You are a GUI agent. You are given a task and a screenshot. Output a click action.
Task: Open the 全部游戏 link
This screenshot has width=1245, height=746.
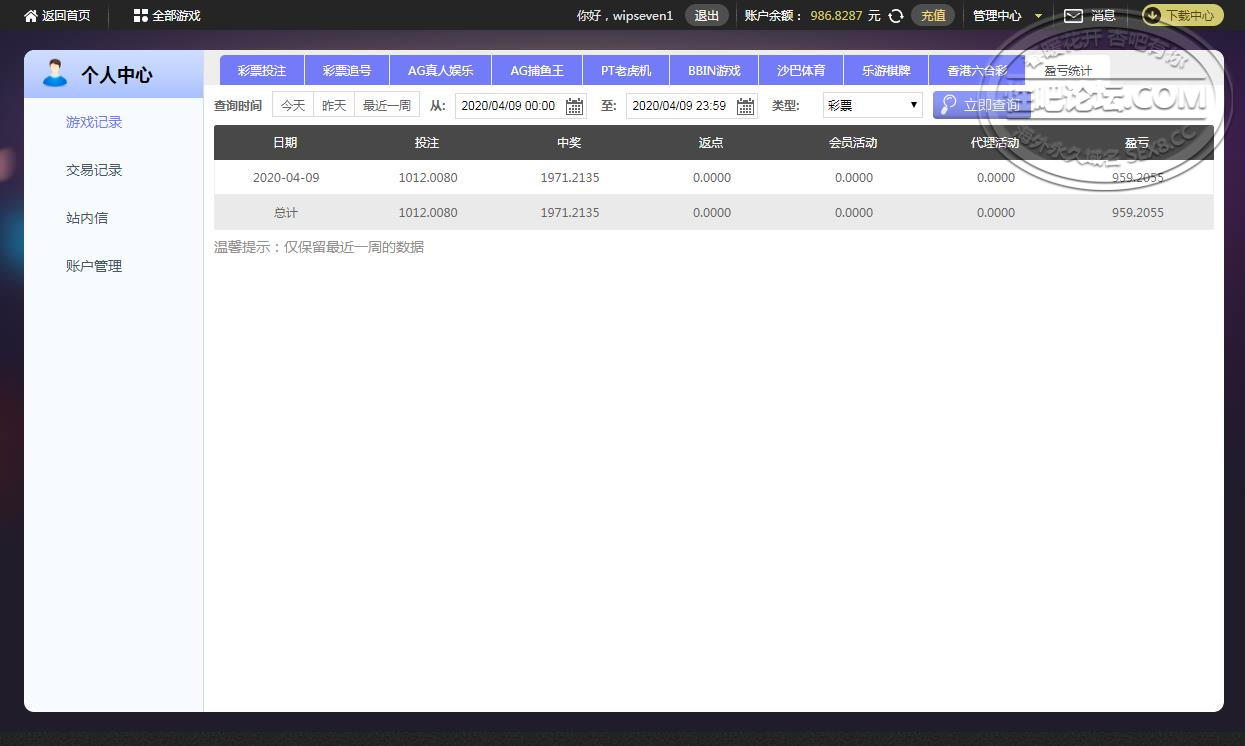click(176, 16)
